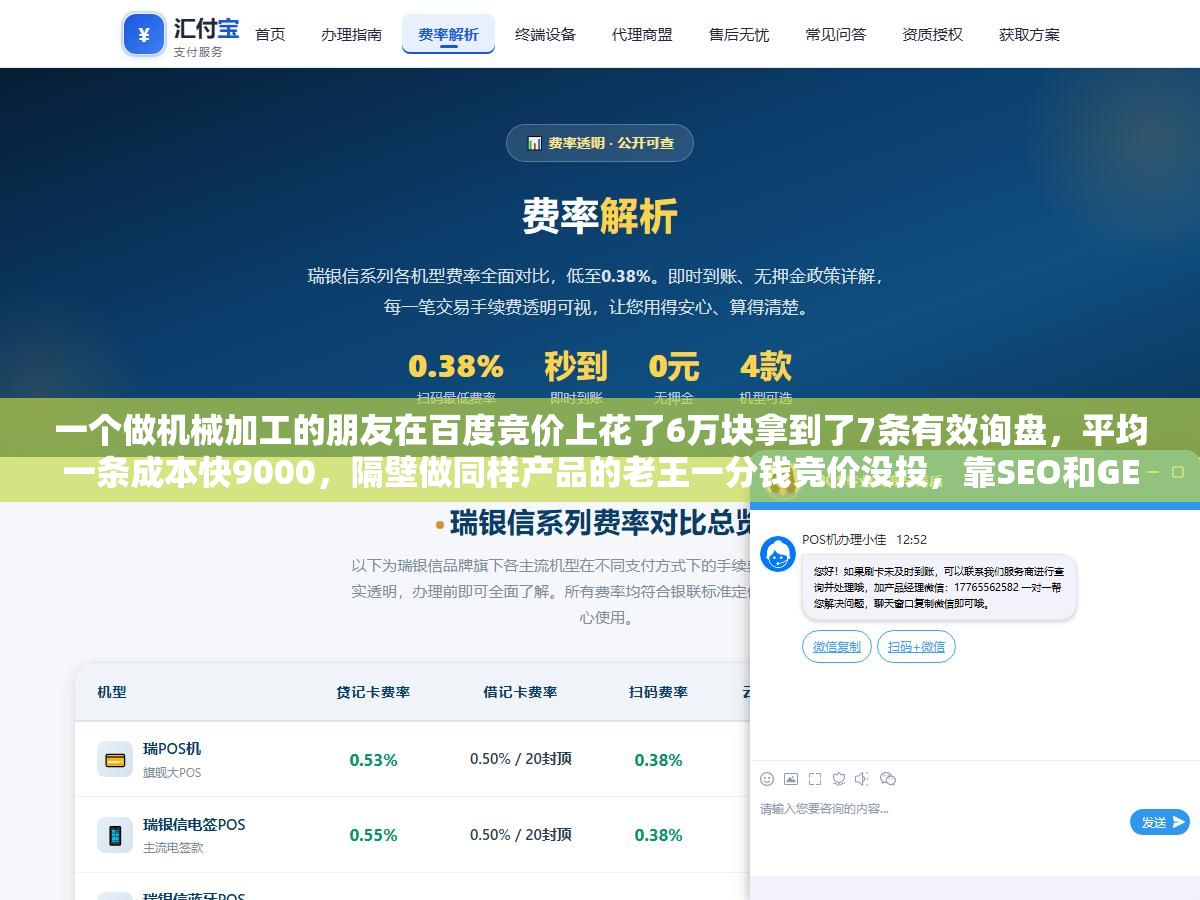
Task: Click the 瑞银信电签POS device icon
Action: point(115,835)
